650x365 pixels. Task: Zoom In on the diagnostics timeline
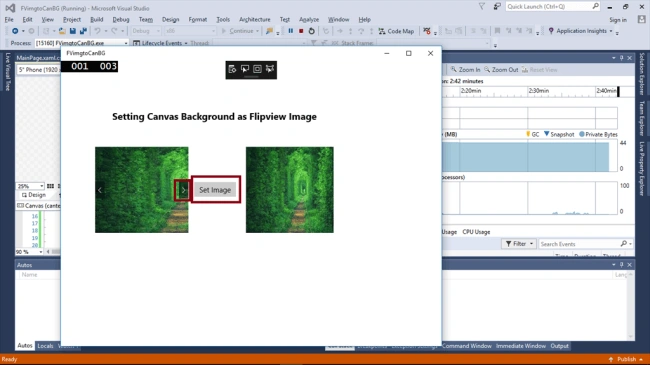465,70
